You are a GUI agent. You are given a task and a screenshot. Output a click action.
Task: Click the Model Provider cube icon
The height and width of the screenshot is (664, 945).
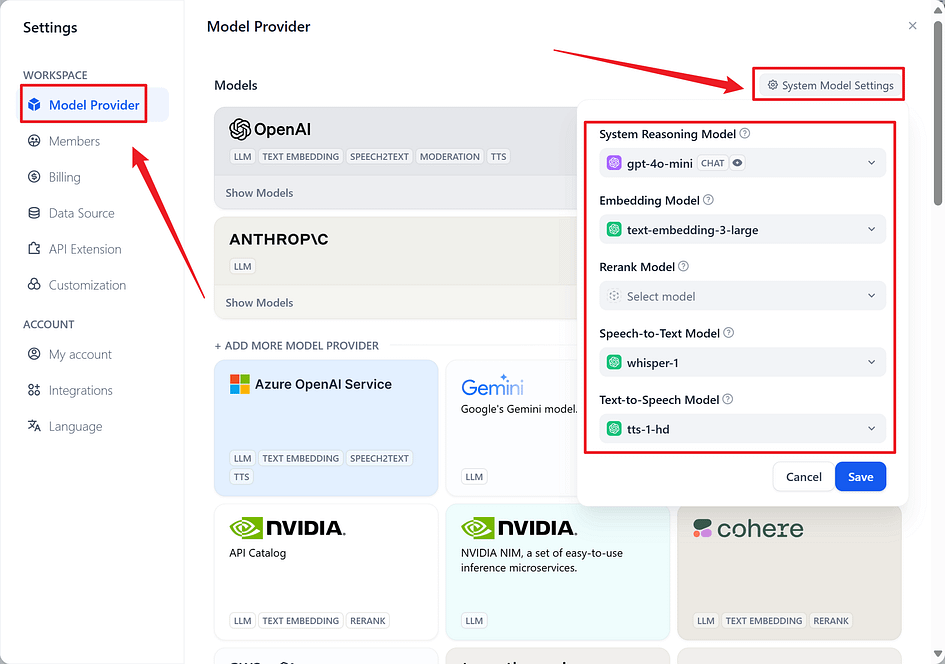point(34,105)
